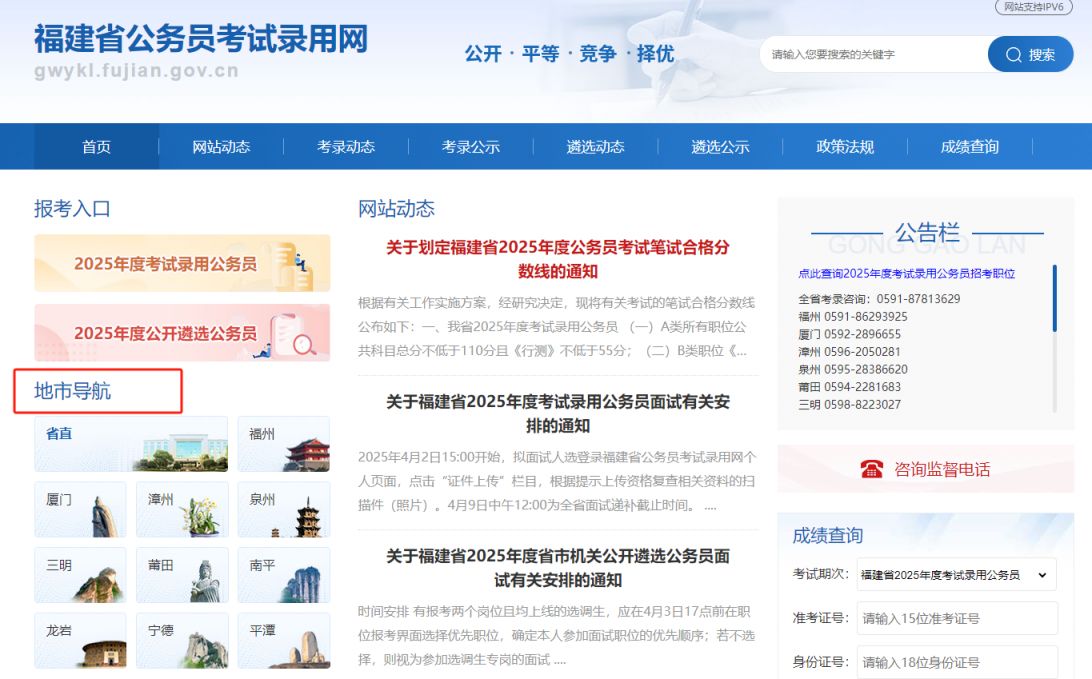The width and height of the screenshot is (1092, 679).
Task: Open the 福州 city tile
Action: (x=283, y=444)
